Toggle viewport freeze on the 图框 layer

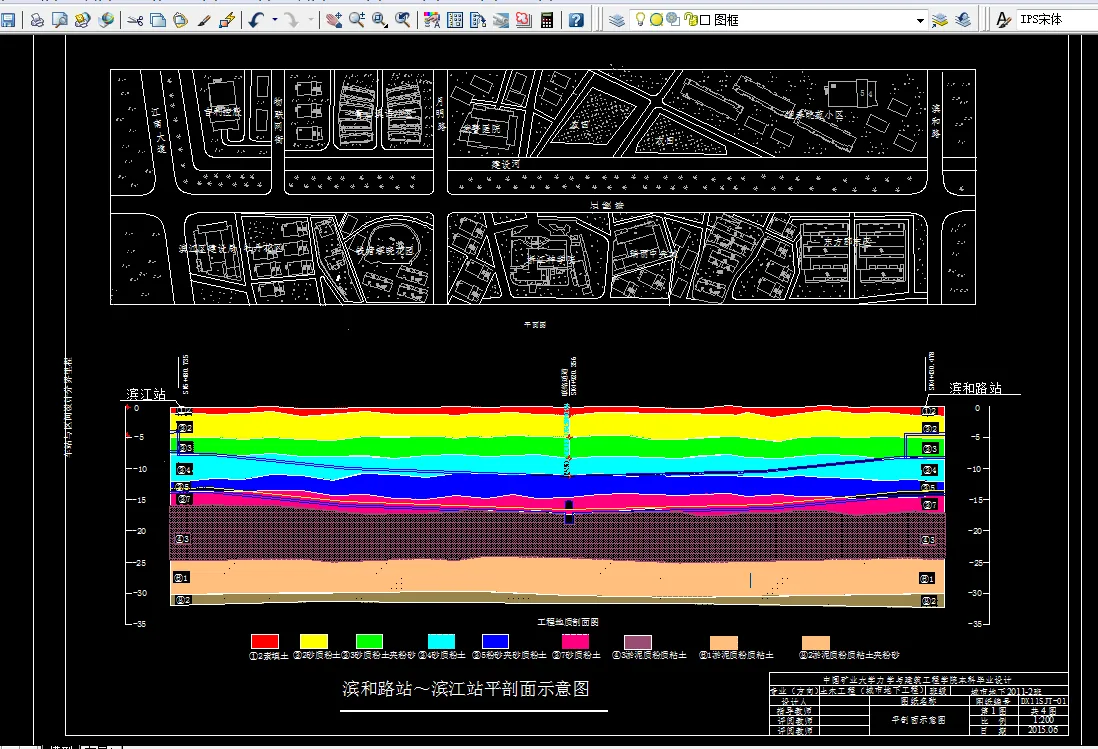click(673, 20)
